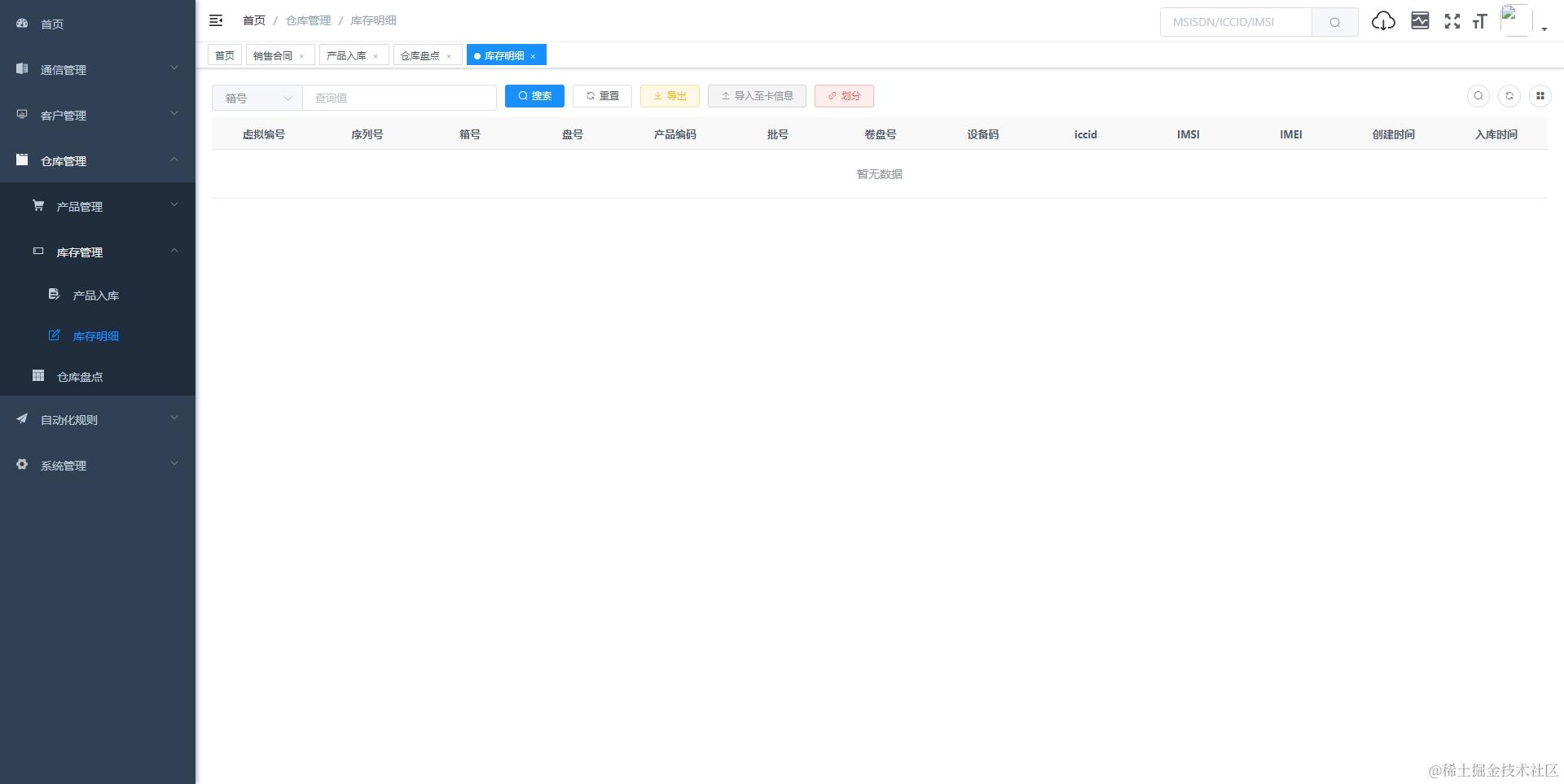Open the font size icon

click(1480, 21)
